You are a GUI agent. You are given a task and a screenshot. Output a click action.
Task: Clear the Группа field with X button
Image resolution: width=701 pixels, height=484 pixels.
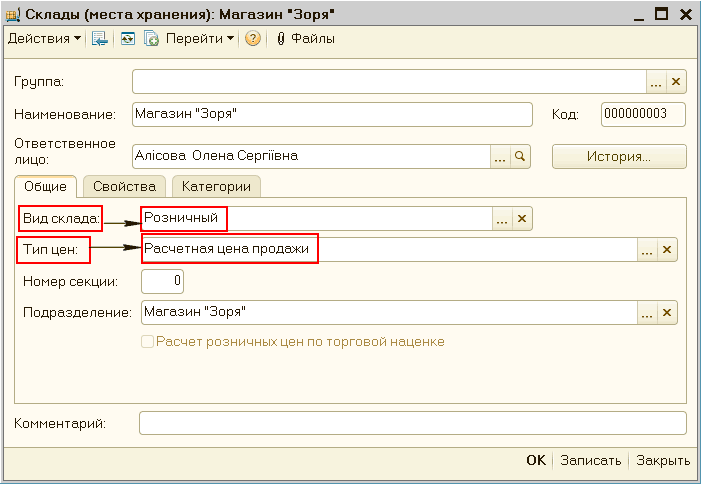pyautogui.click(x=676, y=82)
